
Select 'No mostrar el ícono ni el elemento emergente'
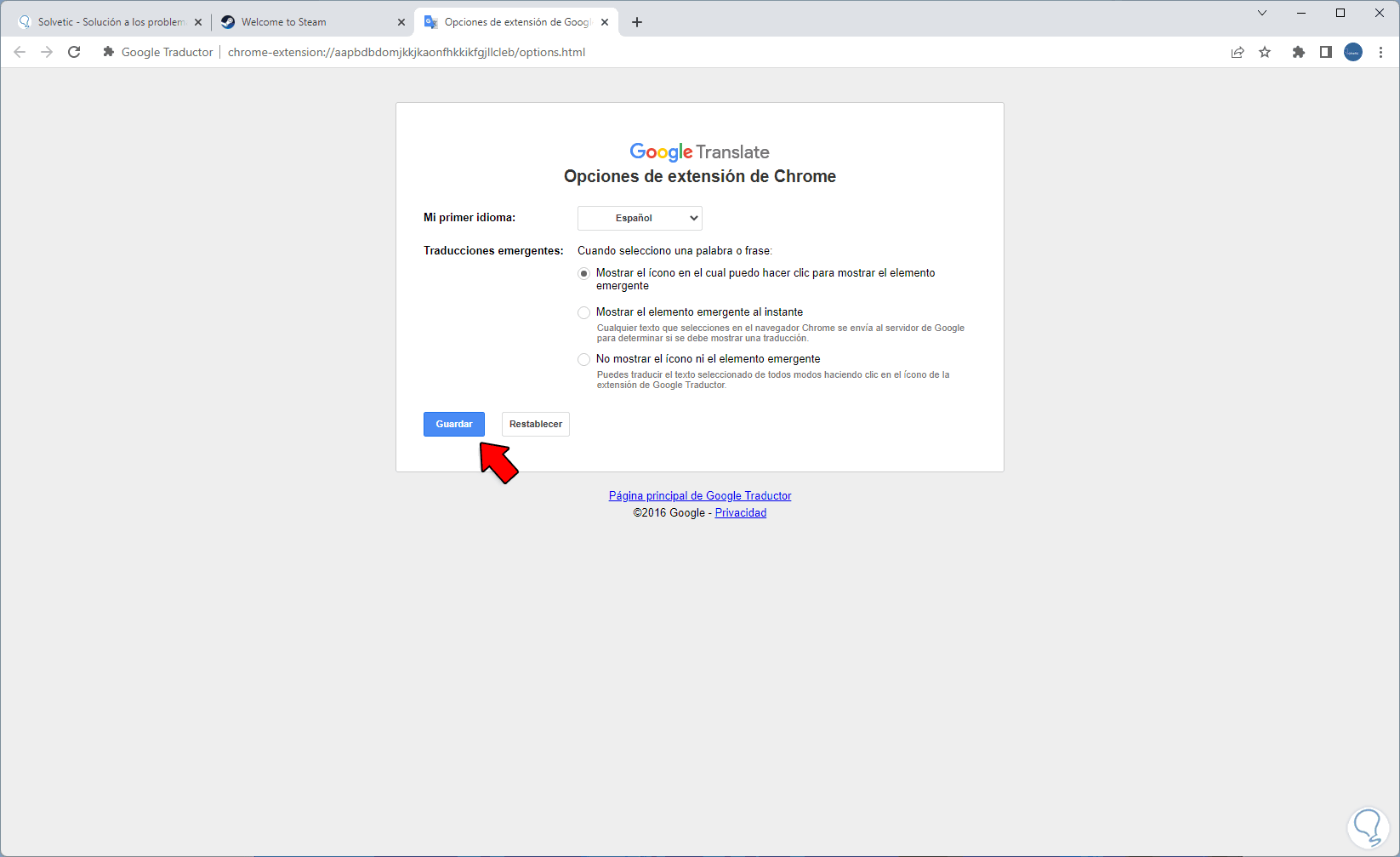coord(583,359)
